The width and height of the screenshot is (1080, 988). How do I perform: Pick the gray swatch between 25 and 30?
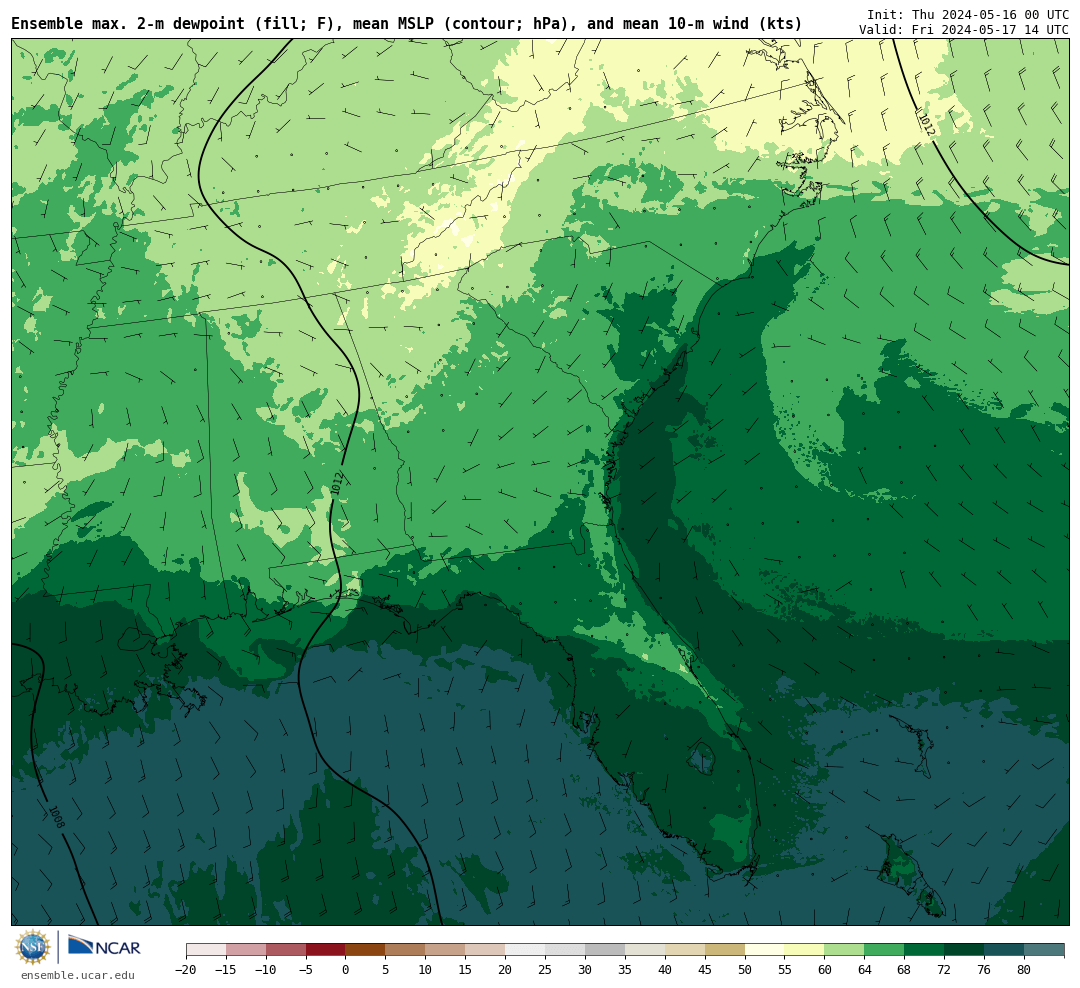(565, 950)
